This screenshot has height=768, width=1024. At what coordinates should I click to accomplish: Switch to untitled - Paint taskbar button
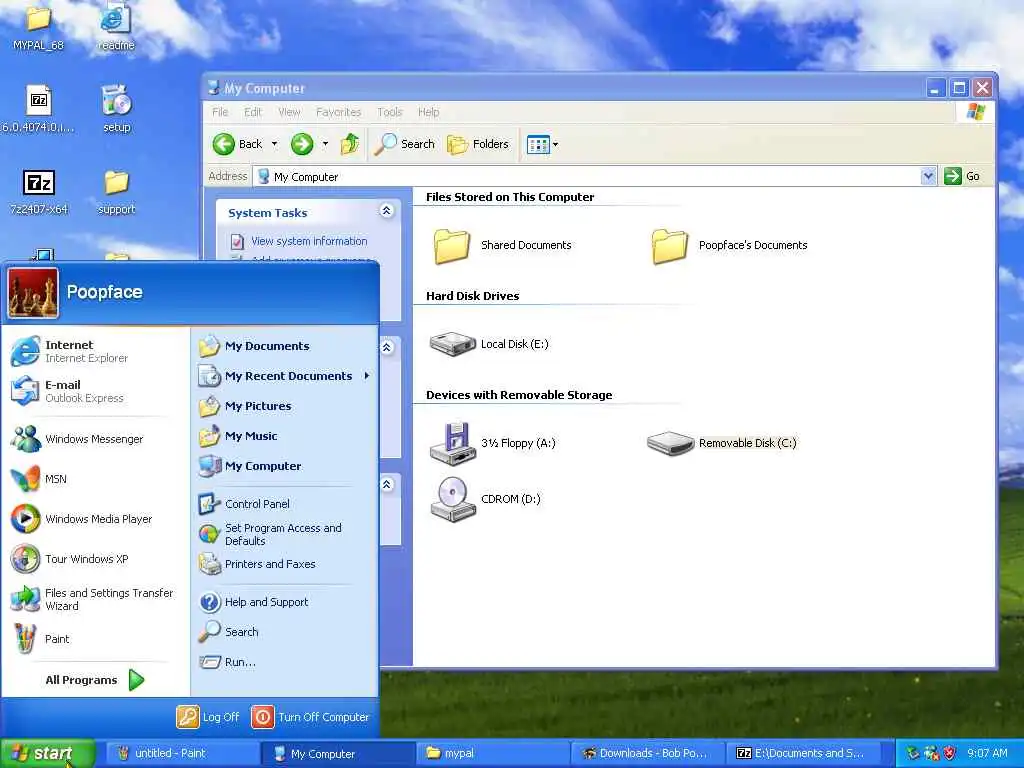pyautogui.click(x=181, y=753)
